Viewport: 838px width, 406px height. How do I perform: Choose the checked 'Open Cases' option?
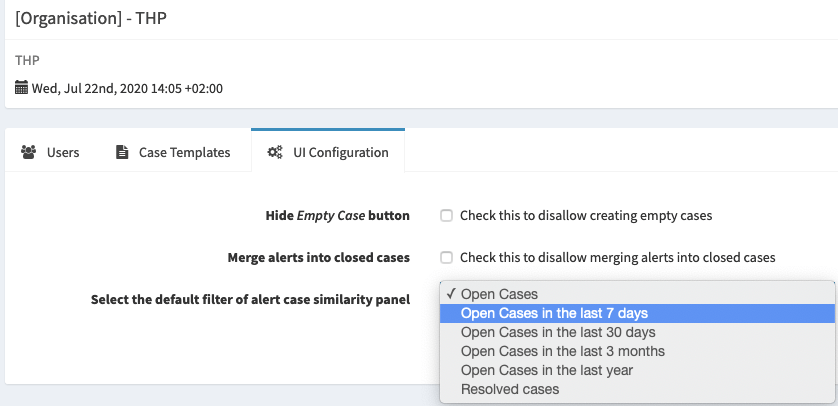[x=499, y=294]
